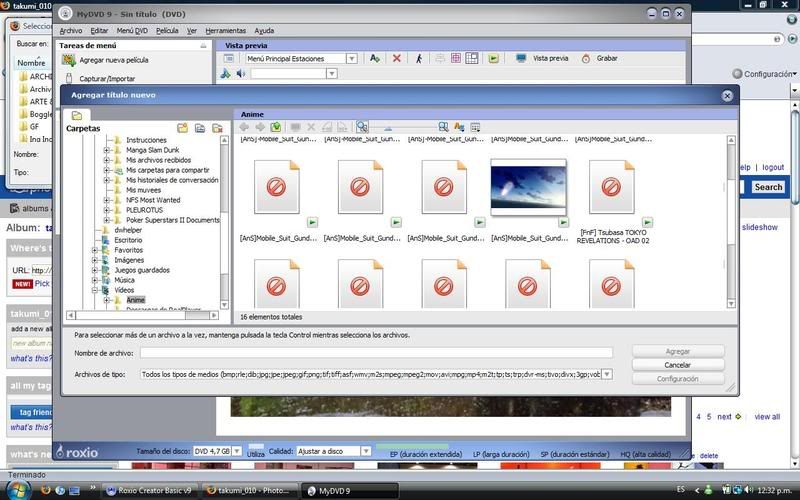Click the file list scroll down arrow

pos(731,304)
